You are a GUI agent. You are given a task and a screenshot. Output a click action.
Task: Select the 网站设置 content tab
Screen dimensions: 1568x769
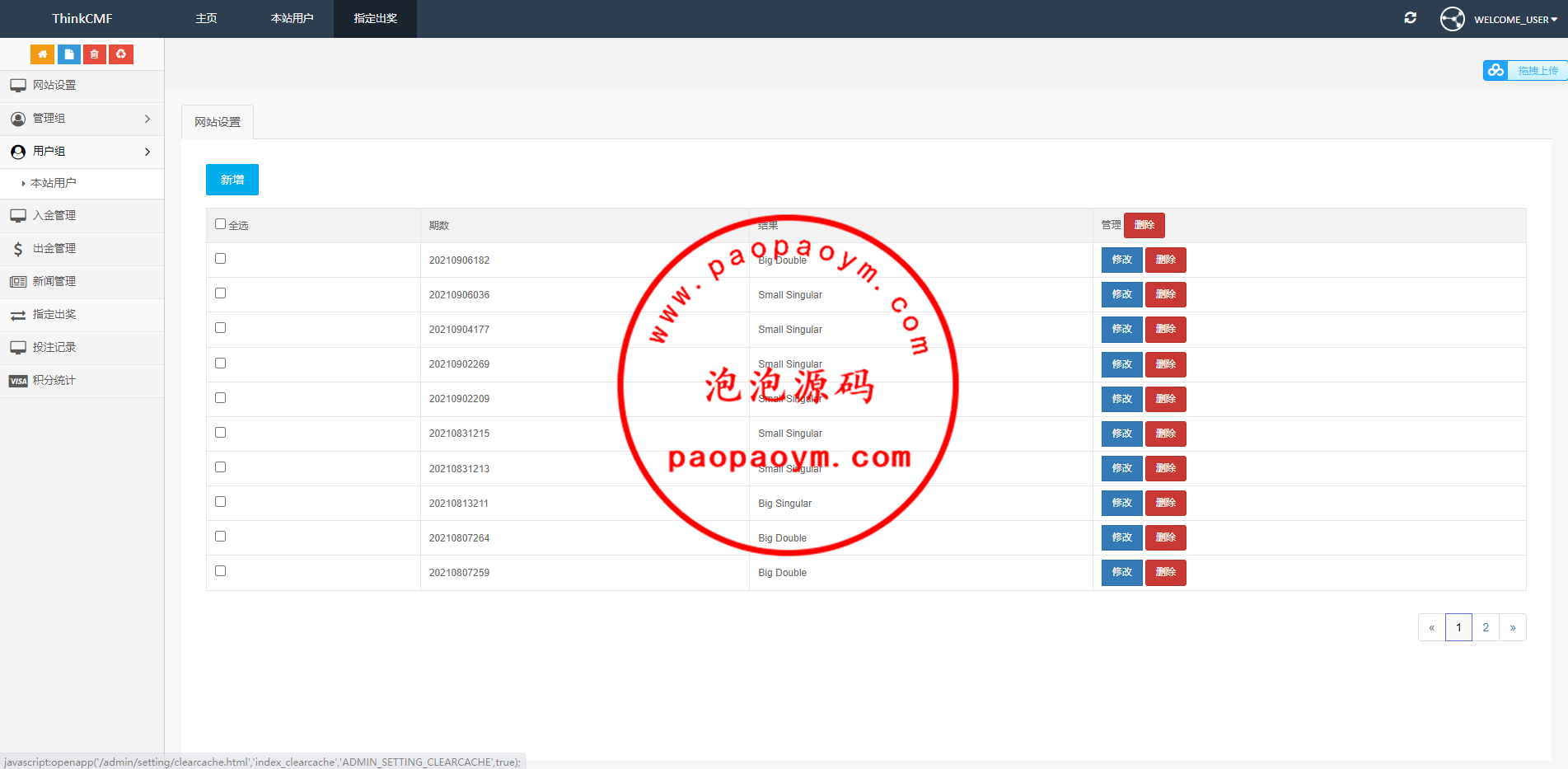pyautogui.click(x=218, y=122)
